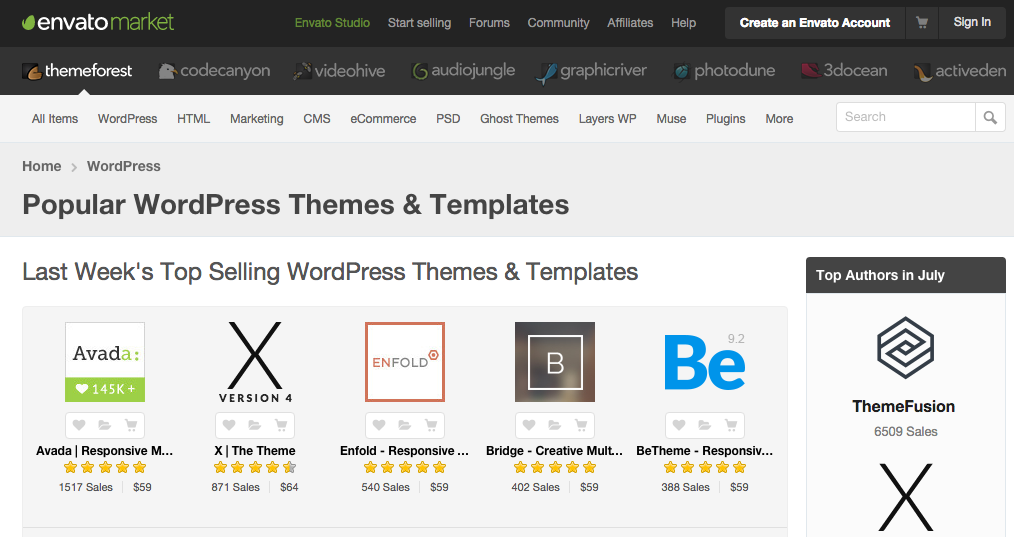The width and height of the screenshot is (1014, 537).
Task: Switch to themeforest marketplace
Action: (x=77, y=71)
